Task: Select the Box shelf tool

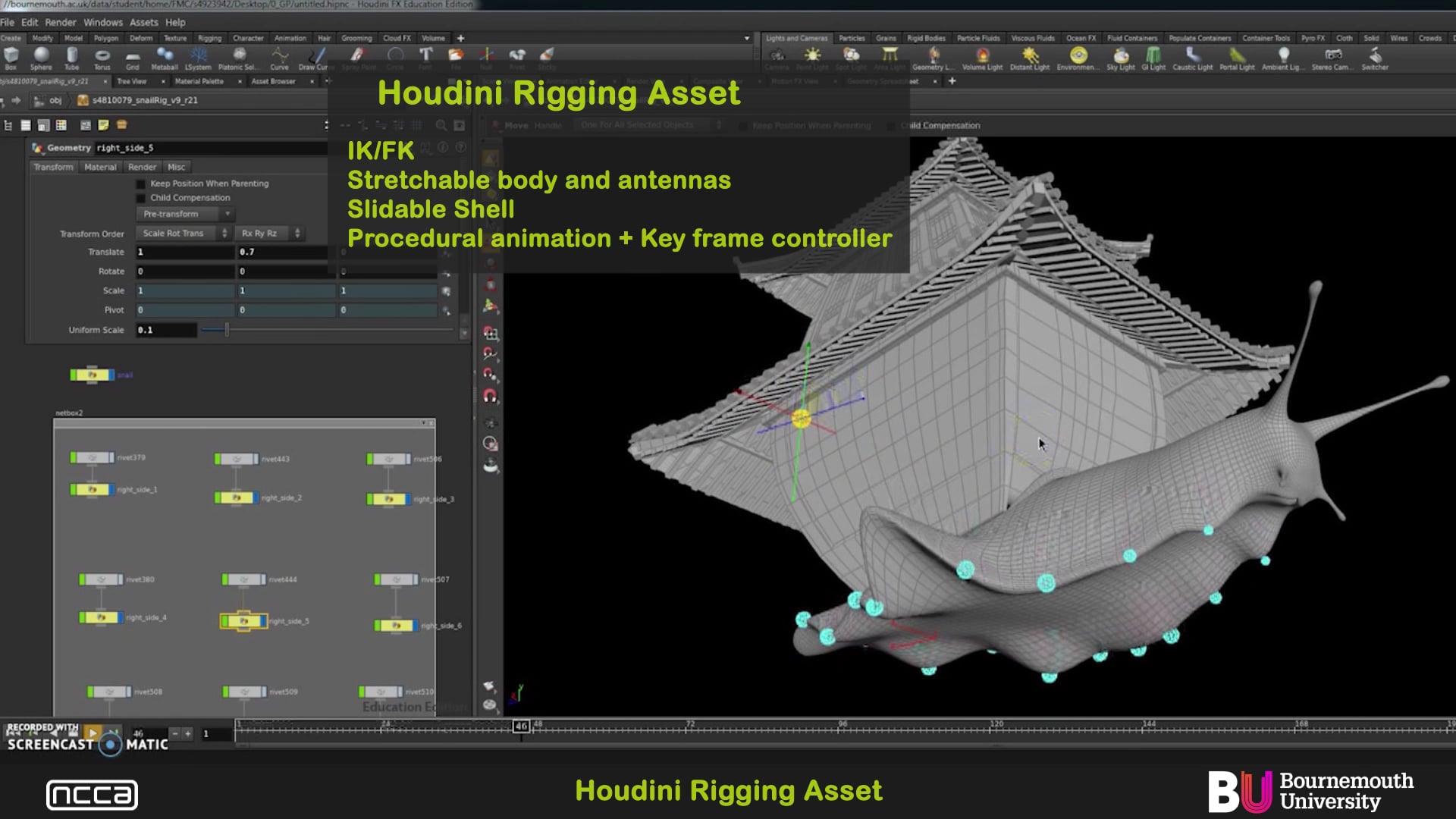Action: click(x=11, y=58)
